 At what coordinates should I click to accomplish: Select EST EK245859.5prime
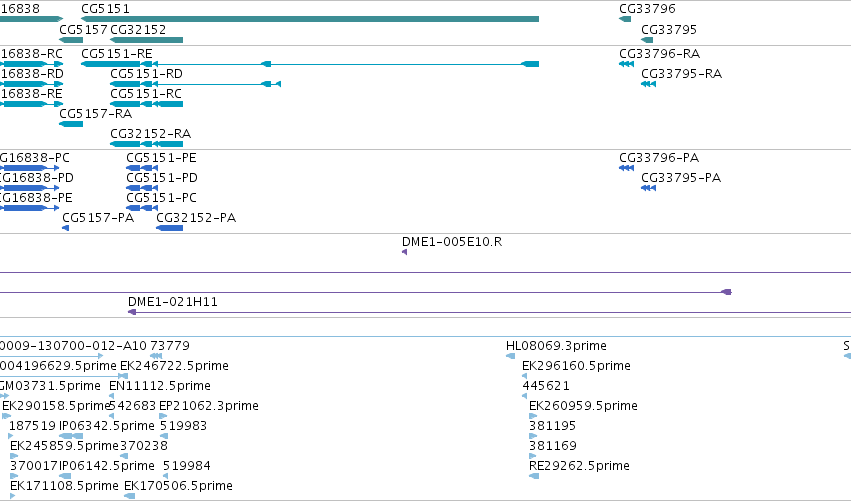(x=64, y=446)
